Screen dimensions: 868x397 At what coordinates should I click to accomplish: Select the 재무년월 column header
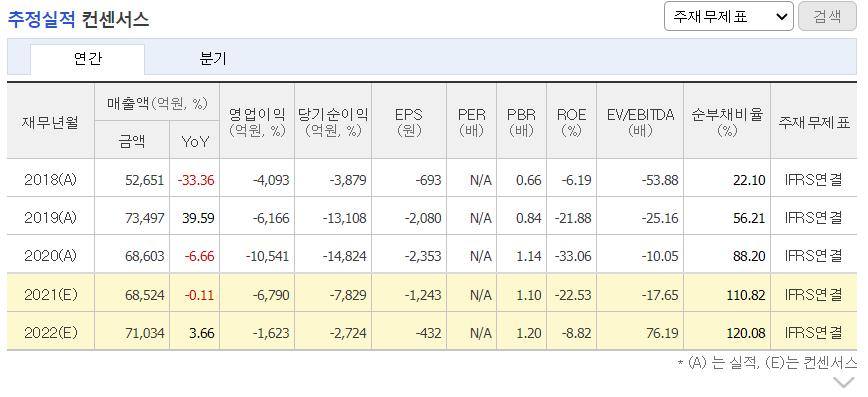[50, 122]
